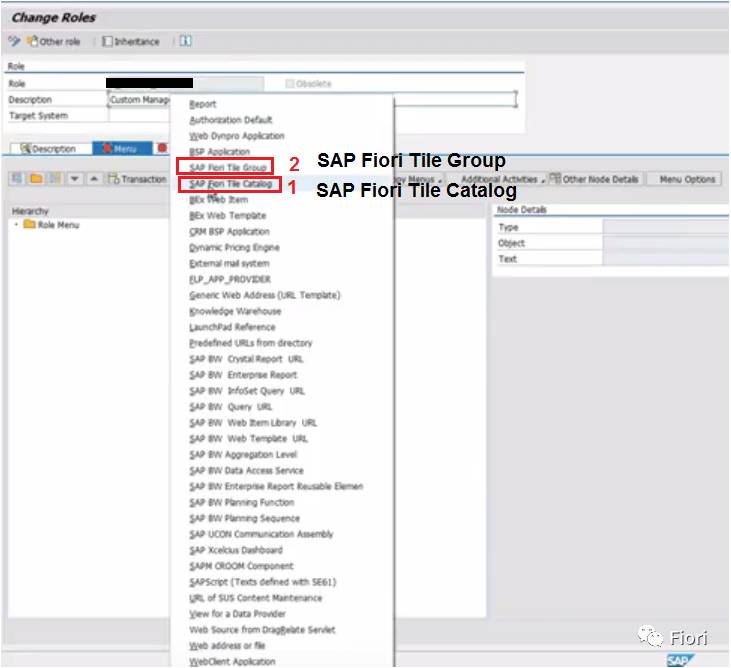Click the Inheritance toolbar button
Screen dimensions: 731x668
131,41
